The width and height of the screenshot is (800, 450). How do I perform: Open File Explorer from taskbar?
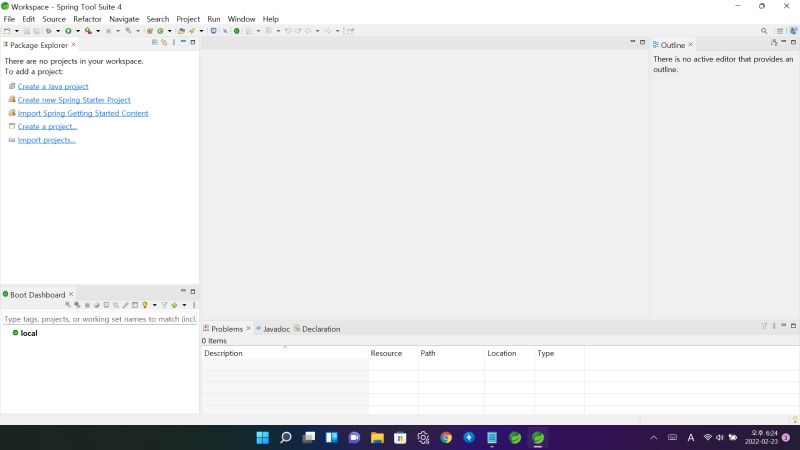tap(377, 438)
